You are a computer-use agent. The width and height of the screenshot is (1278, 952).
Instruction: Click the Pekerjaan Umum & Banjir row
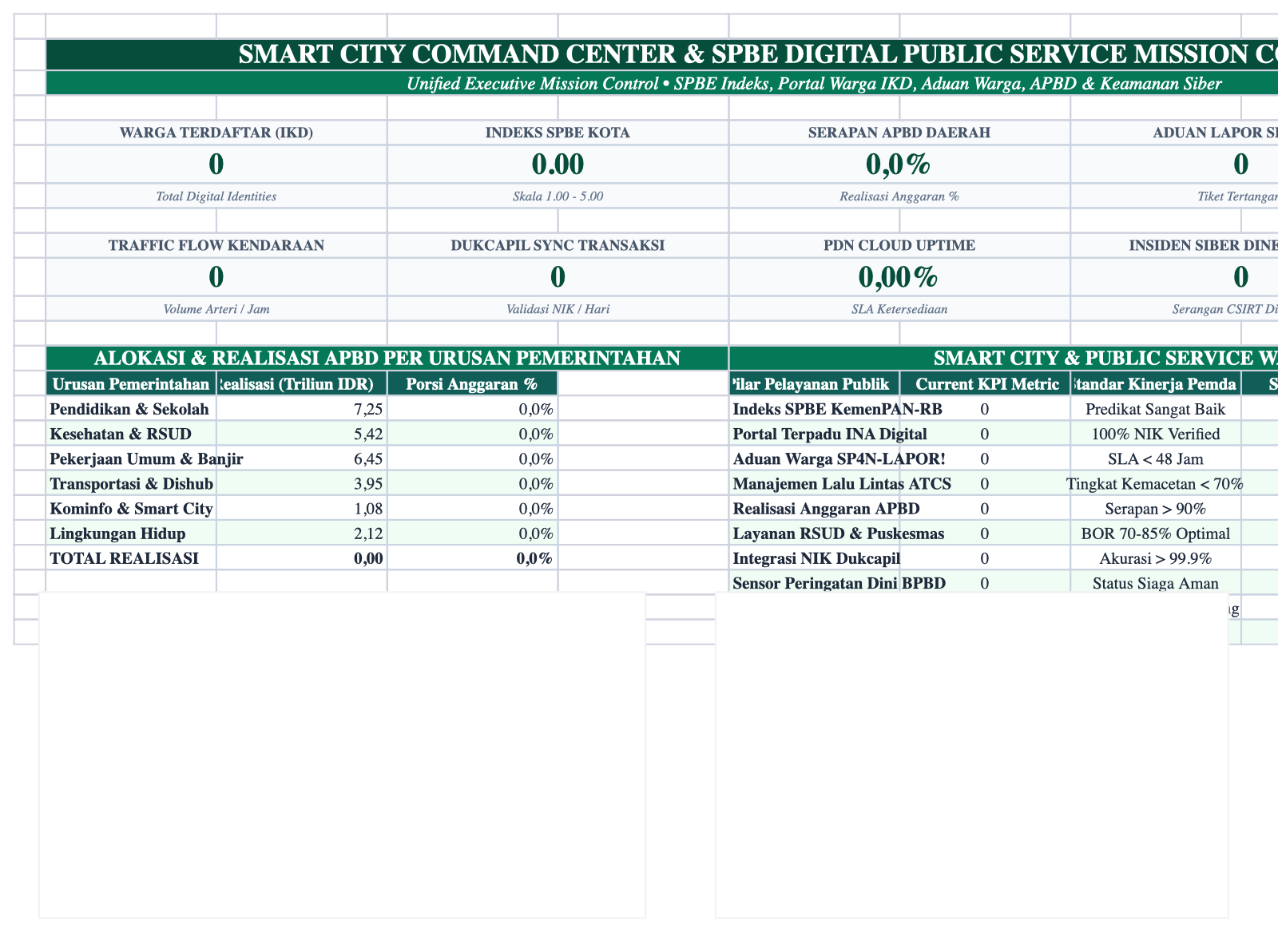point(132,458)
